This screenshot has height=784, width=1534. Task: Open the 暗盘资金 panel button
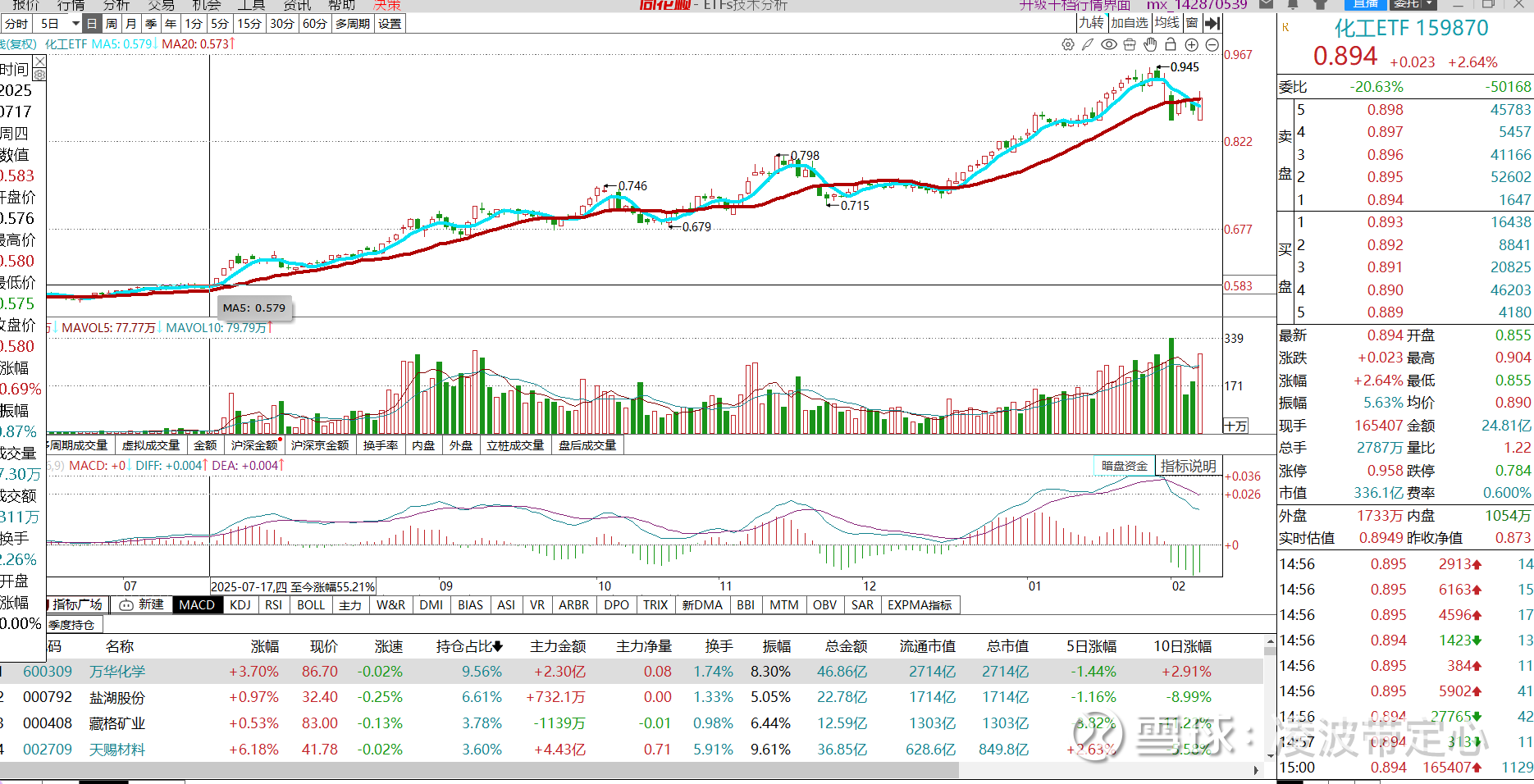coord(1124,466)
